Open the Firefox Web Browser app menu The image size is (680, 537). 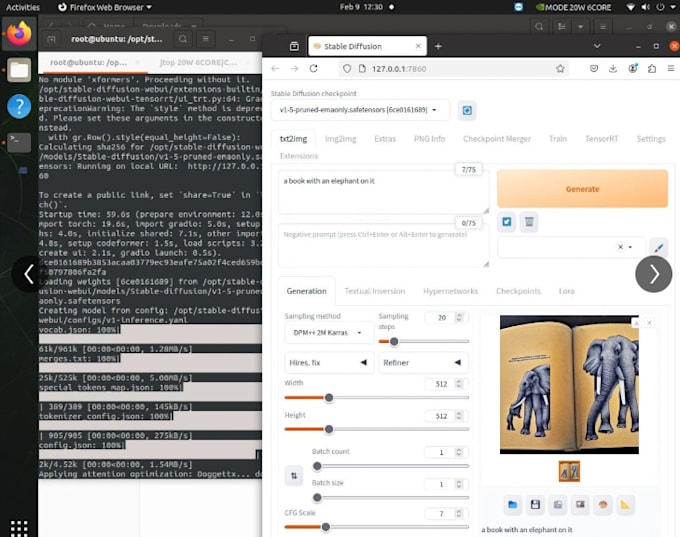[x=105, y=7]
